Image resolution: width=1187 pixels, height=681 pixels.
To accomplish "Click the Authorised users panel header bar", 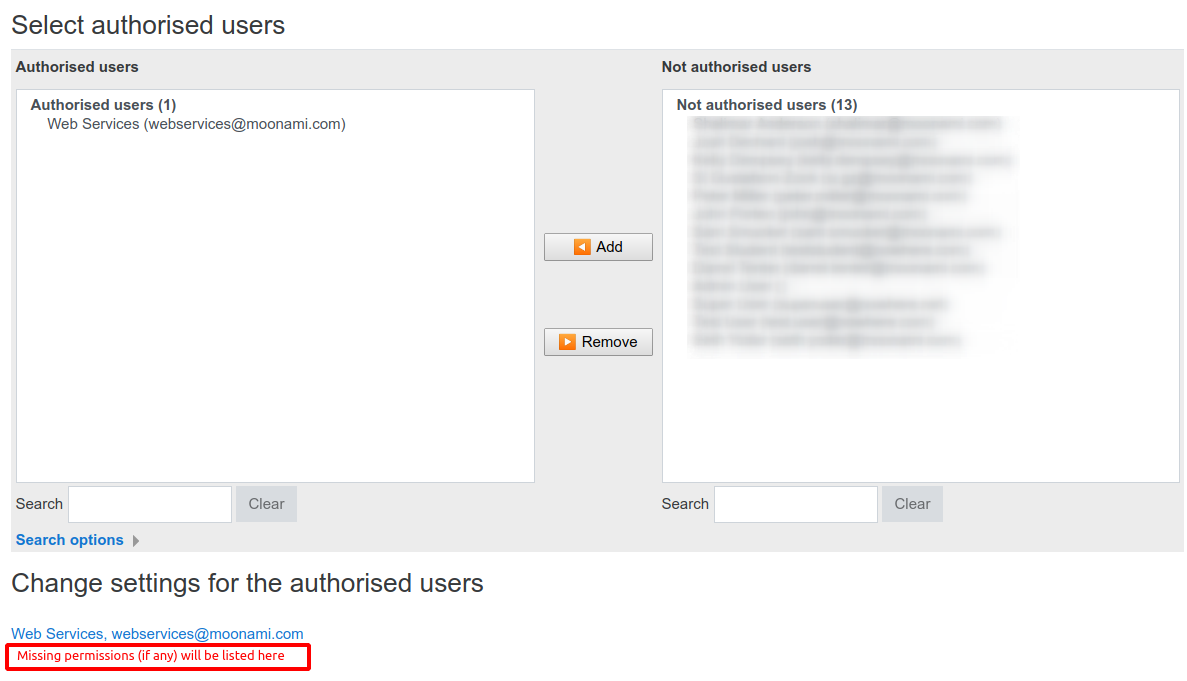I will [x=76, y=67].
